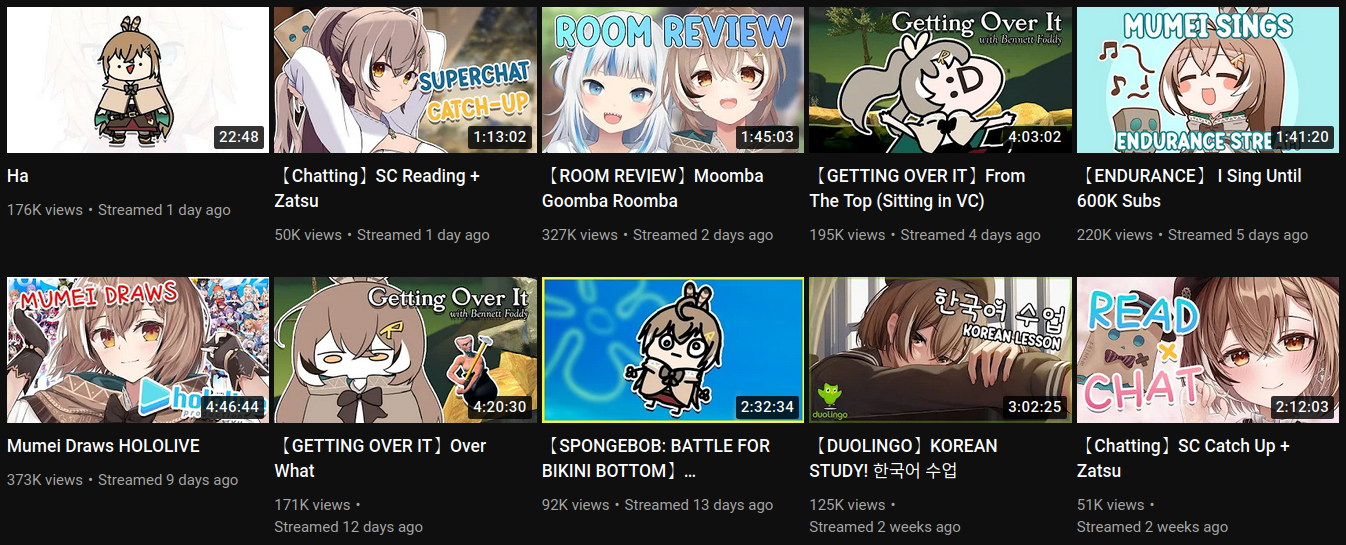
Task: Open the highlighted SpongeBob stream thumbnail
Action: point(673,350)
